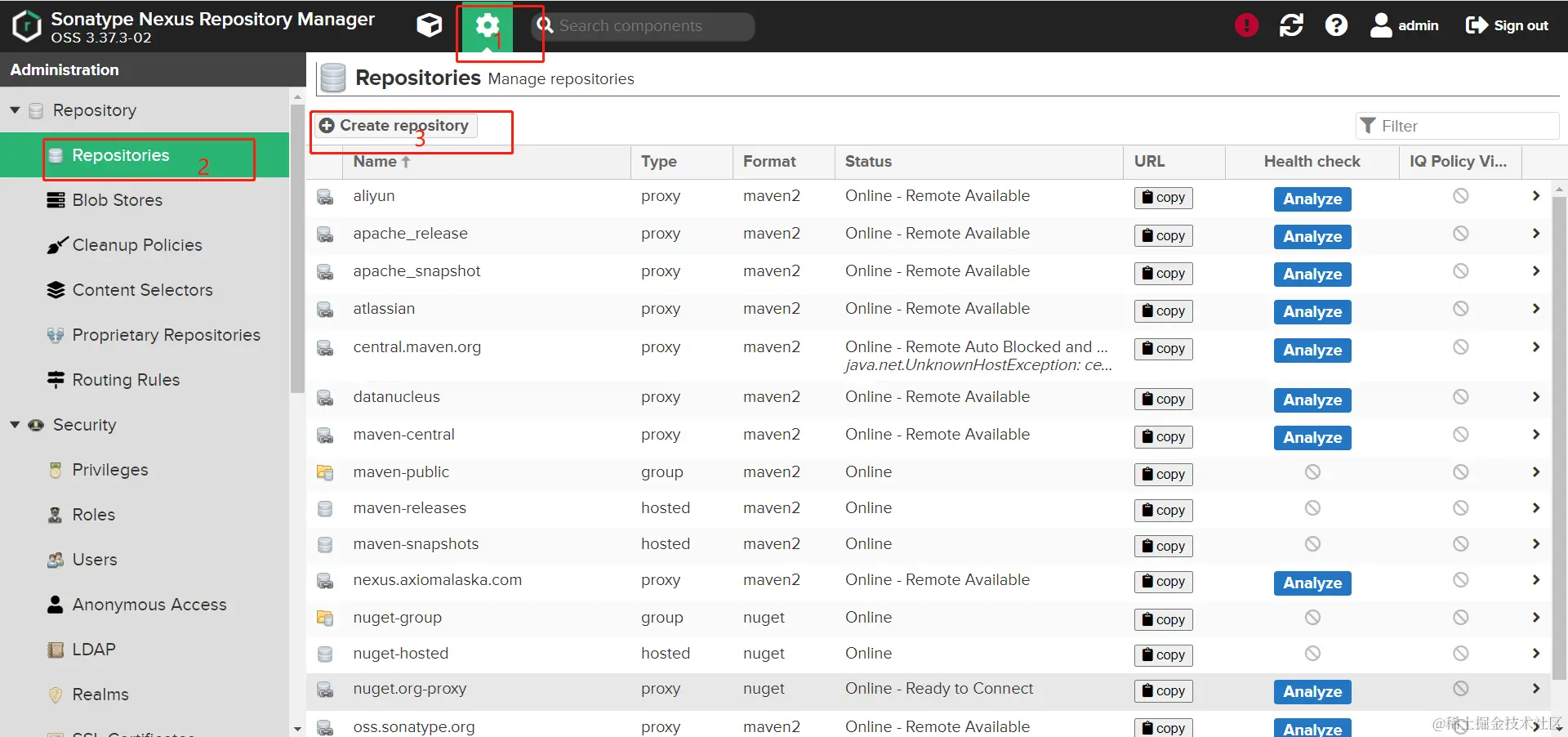Copy the URL of aliyun repository
The height and width of the screenshot is (737, 1568).
[x=1163, y=198]
